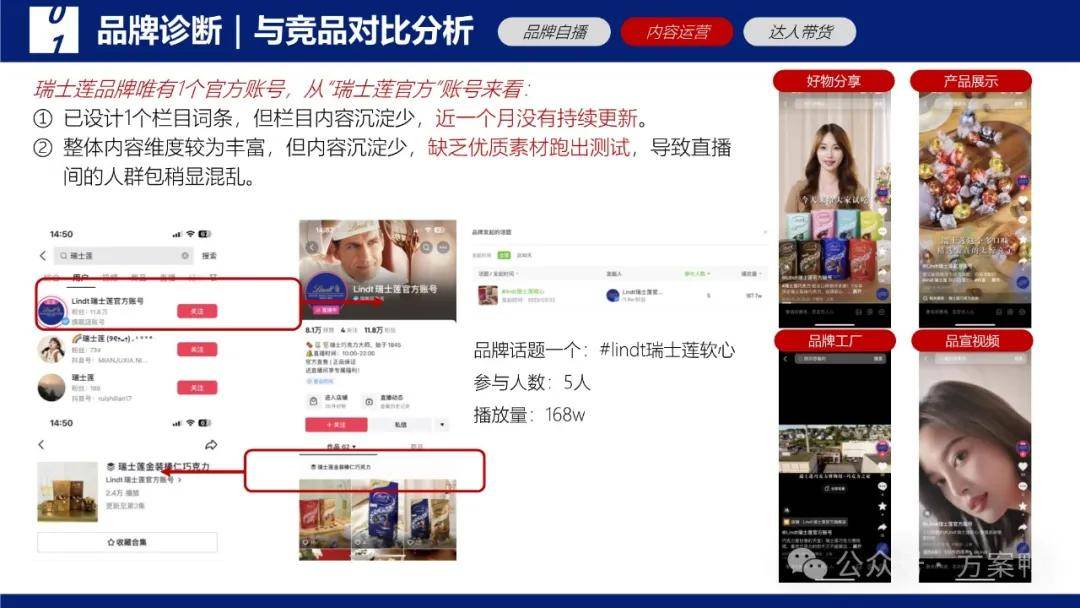1080x608 pixels.
Task: Focus the 瑞士莲 search input field
Action: point(124,255)
